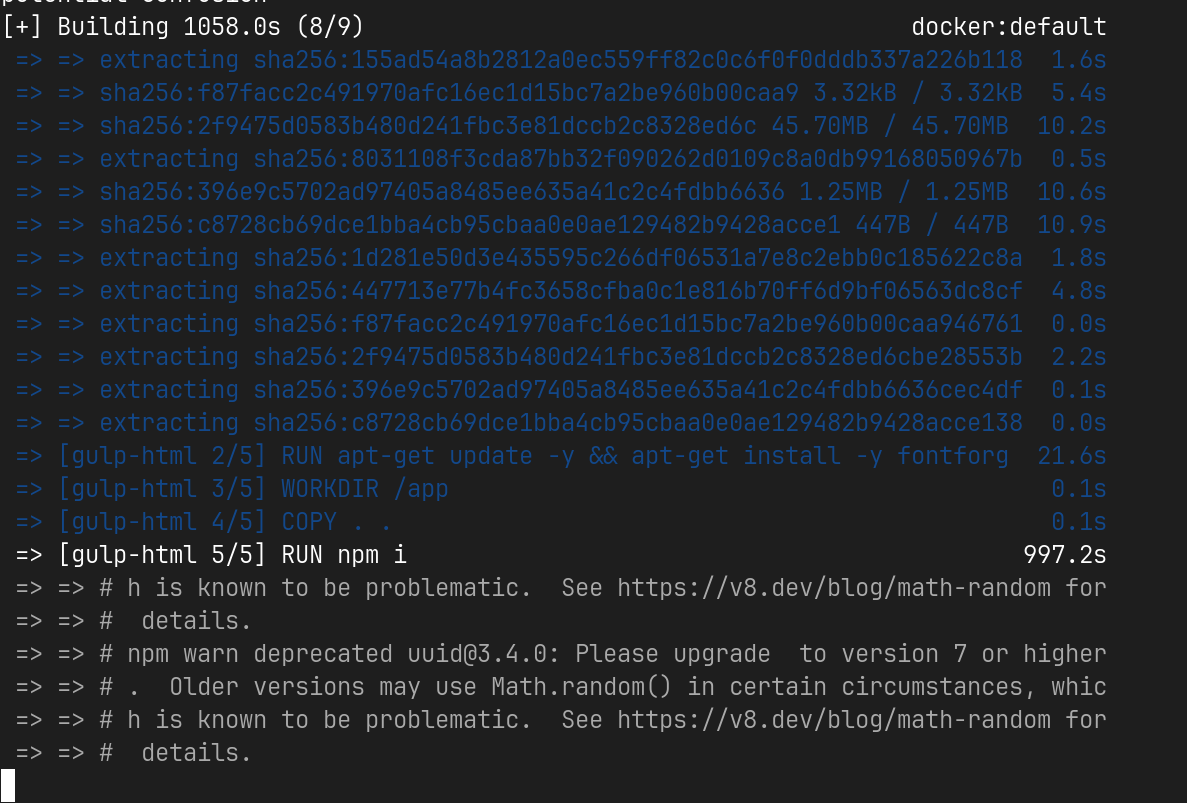Click the gulp-html 3/5 WORKDIR /app line
This screenshot has width=1187, height=803.
560,489
